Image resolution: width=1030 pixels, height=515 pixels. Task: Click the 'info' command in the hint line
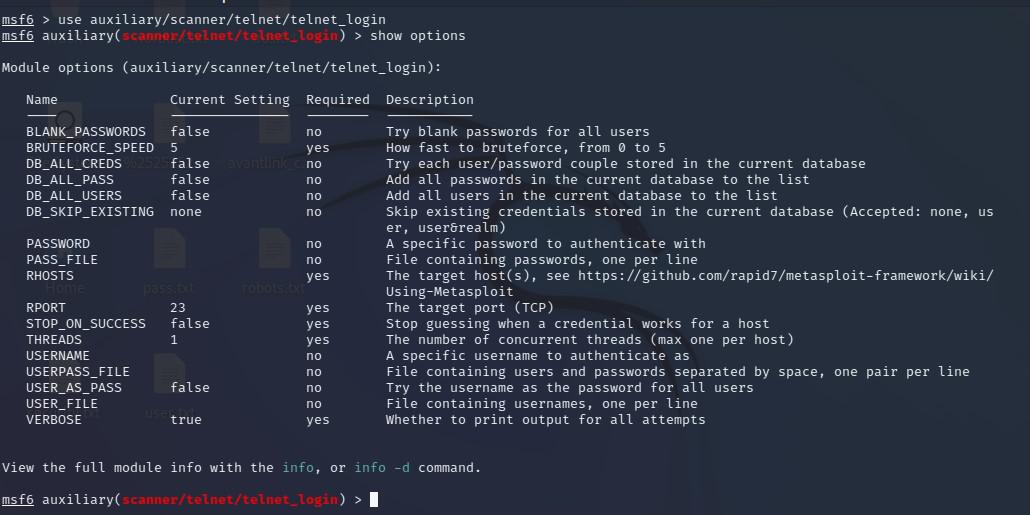297,468
